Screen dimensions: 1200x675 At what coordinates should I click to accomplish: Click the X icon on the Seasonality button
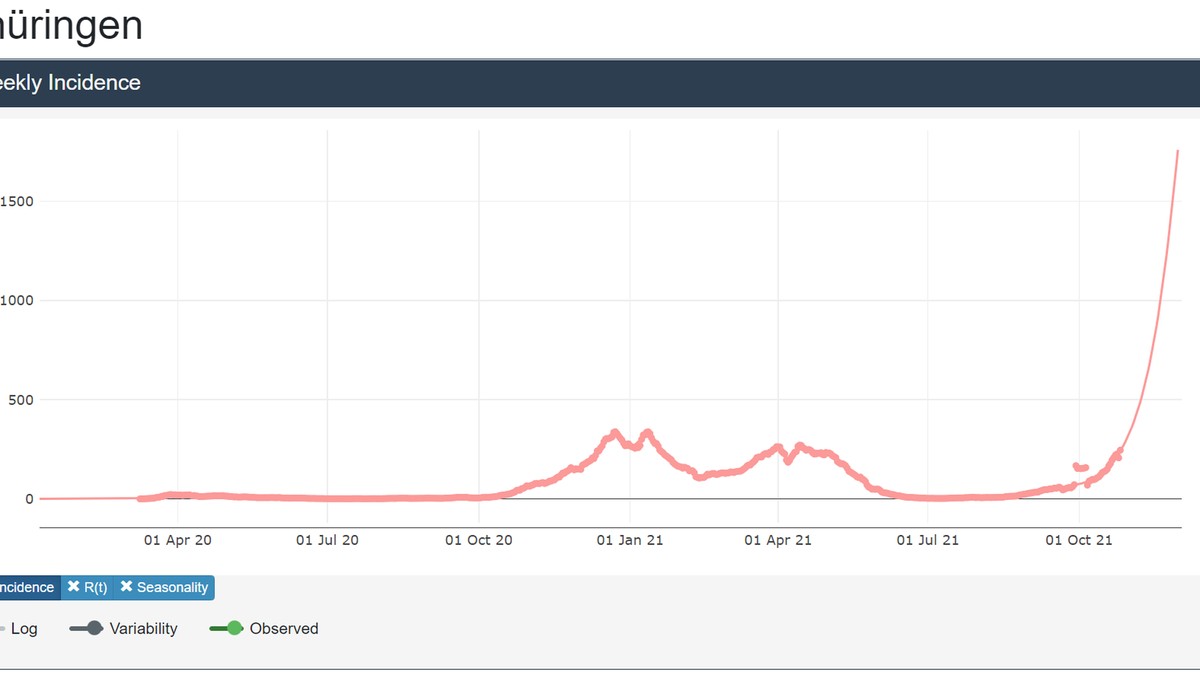126,587
